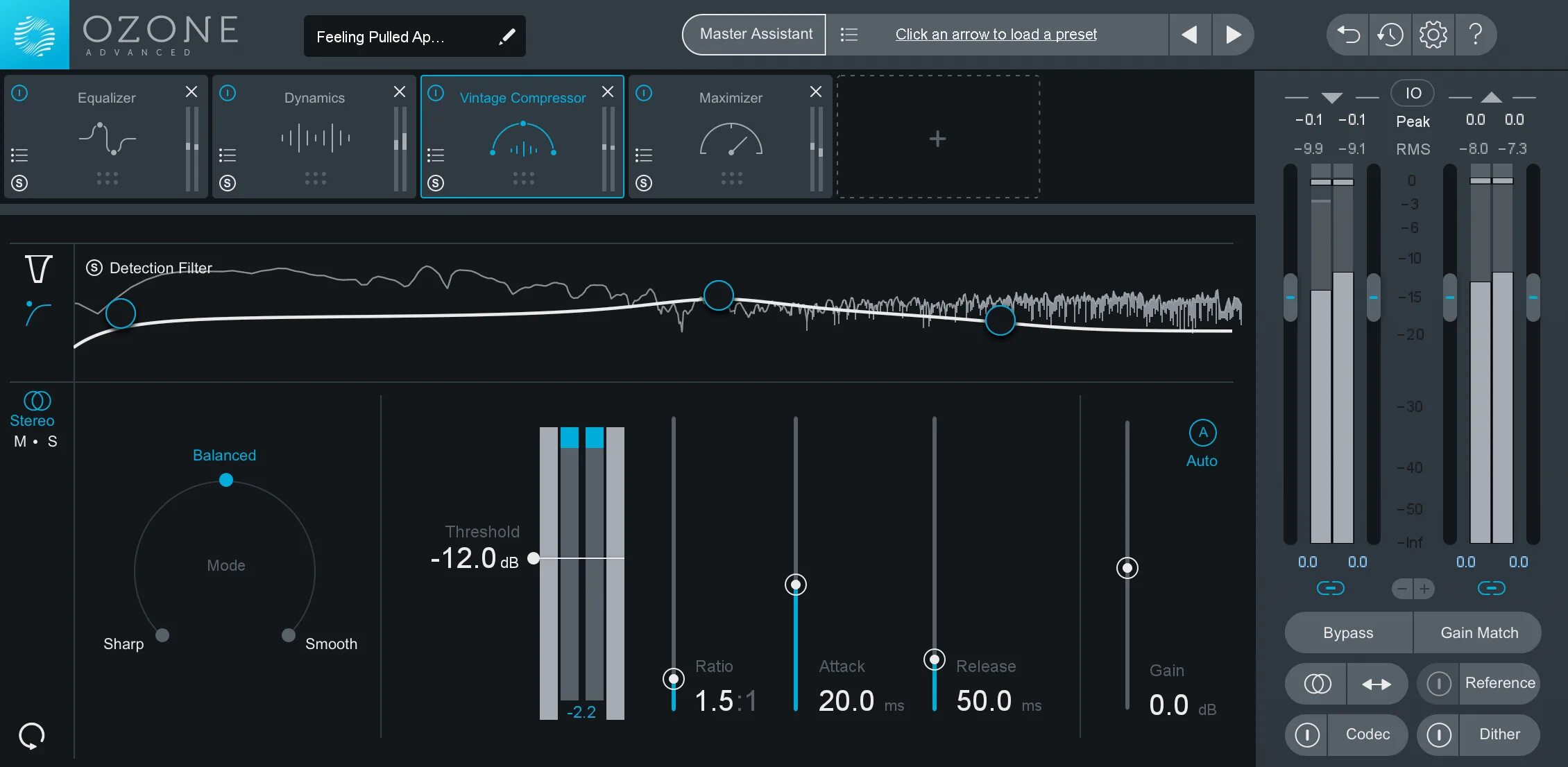Select the detection filter curve view icon
The image size is (1568, 767).
[38, 313]
